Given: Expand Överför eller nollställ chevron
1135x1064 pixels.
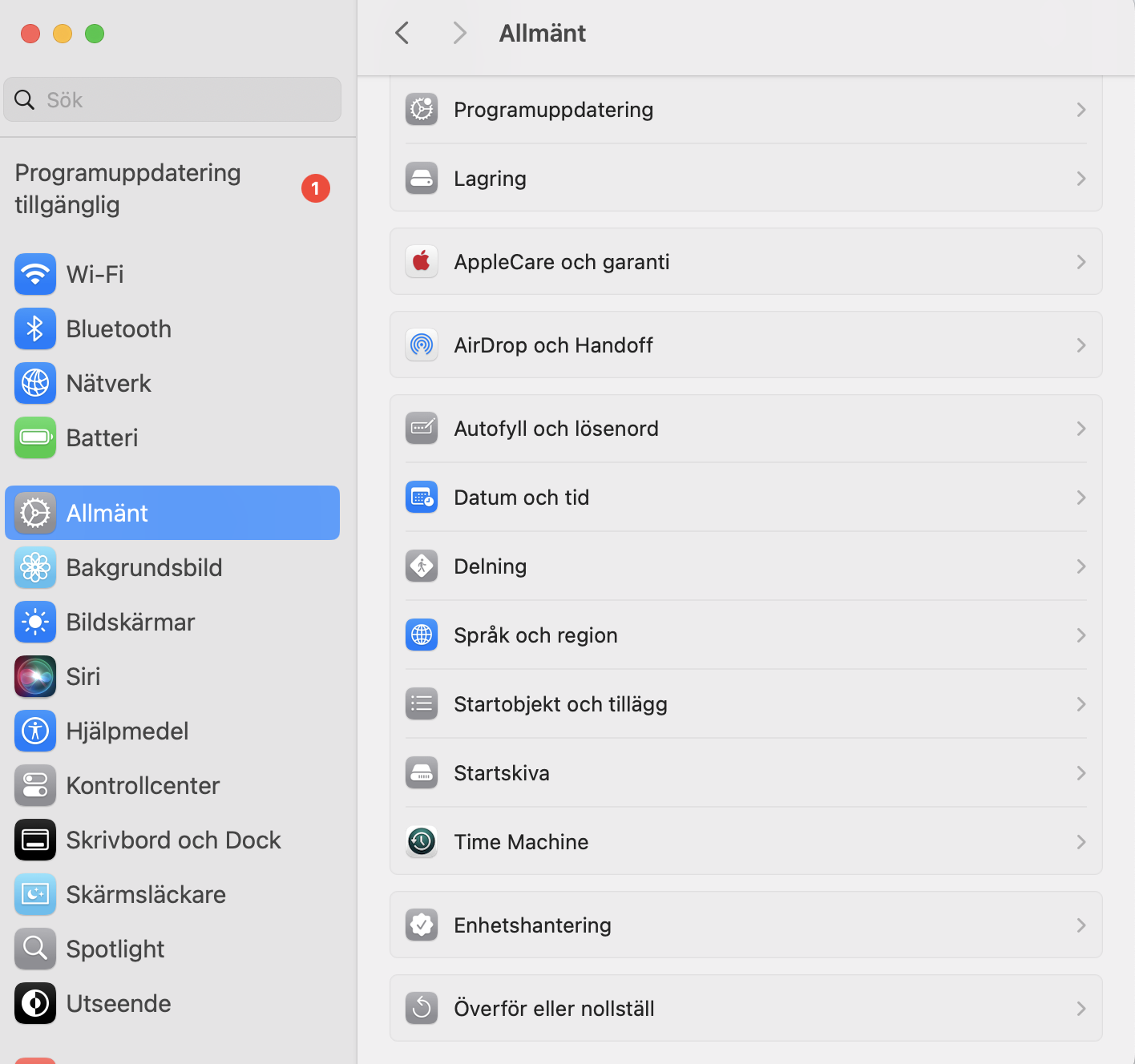Looking at the screenshot, I should pos(1081,1009).
